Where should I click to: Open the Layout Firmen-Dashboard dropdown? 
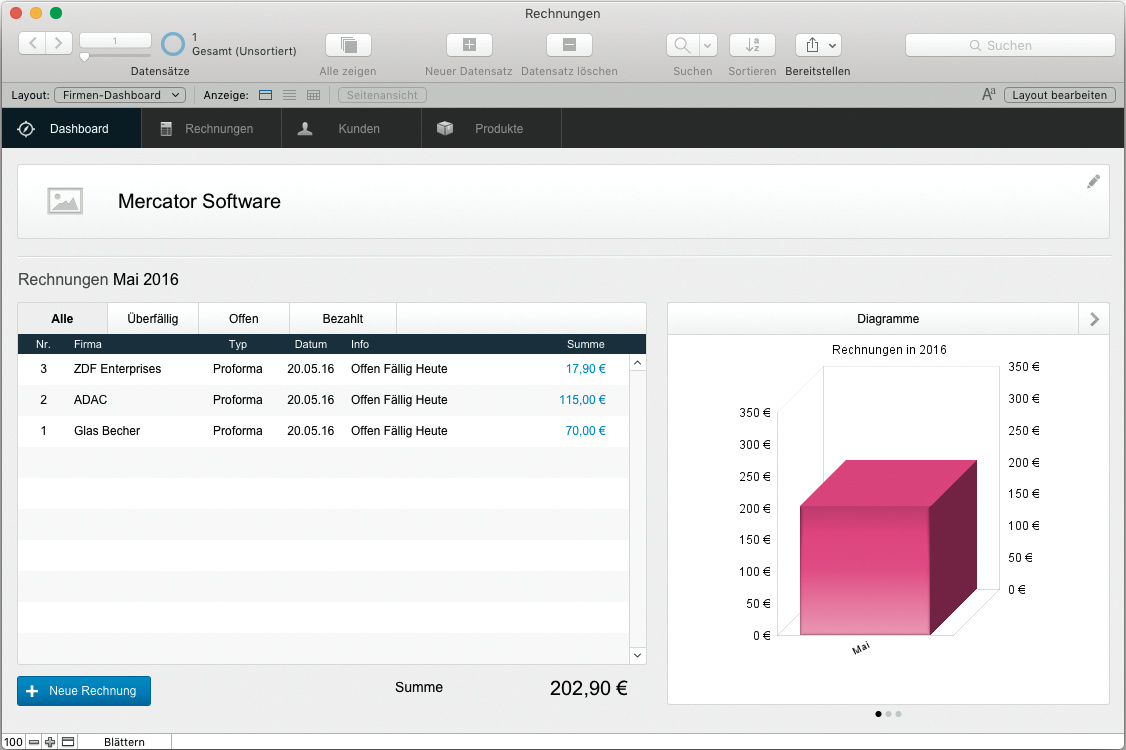119,95
